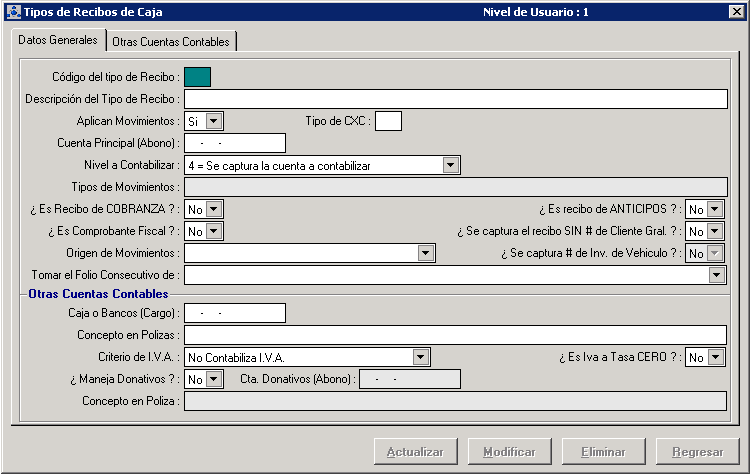
Task: Open the Origen de Movimientos dropdown
Action: tap(426, 253)
